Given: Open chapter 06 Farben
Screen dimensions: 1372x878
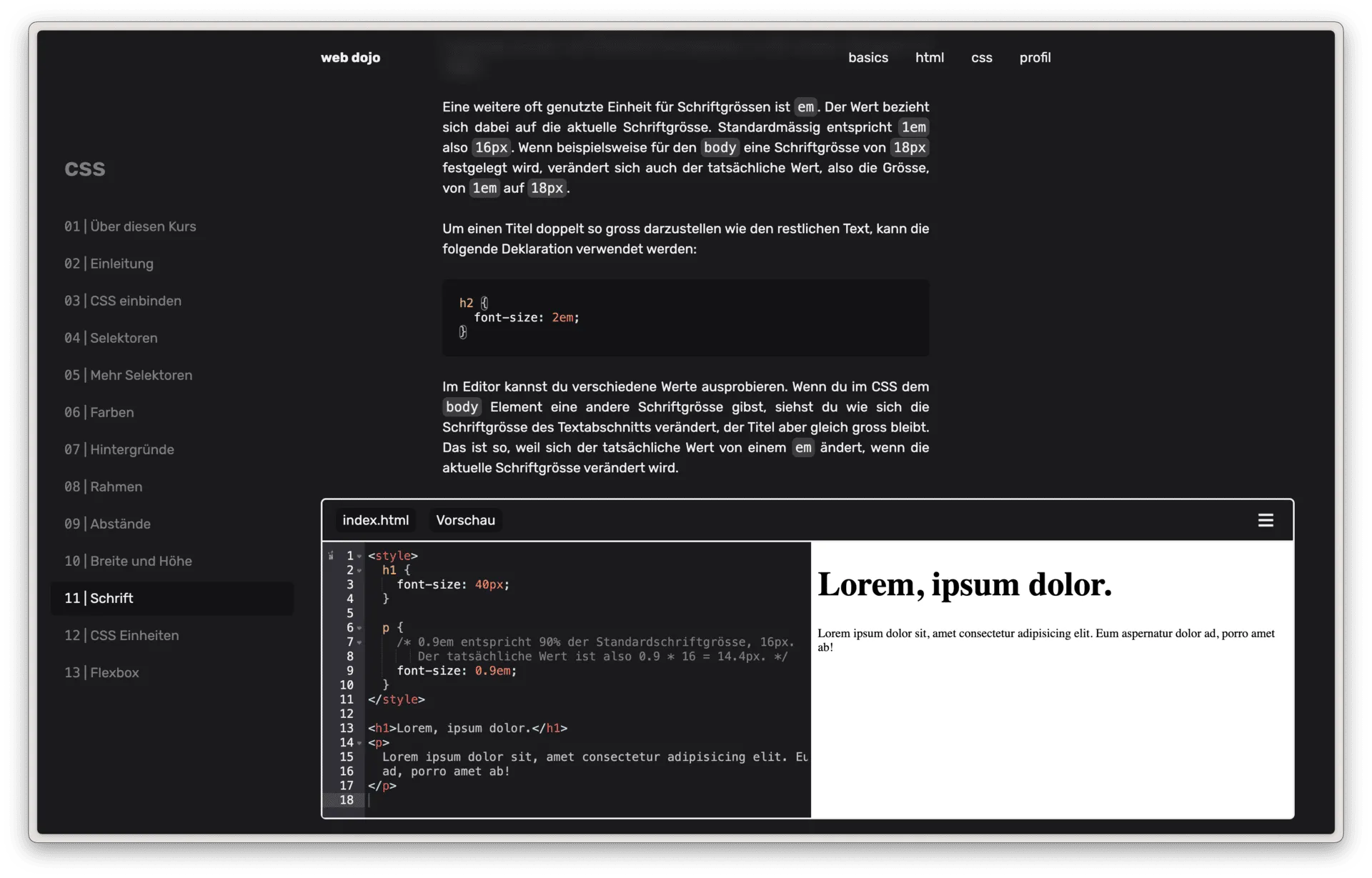Looking at the screenshot, I should point(99,412).
